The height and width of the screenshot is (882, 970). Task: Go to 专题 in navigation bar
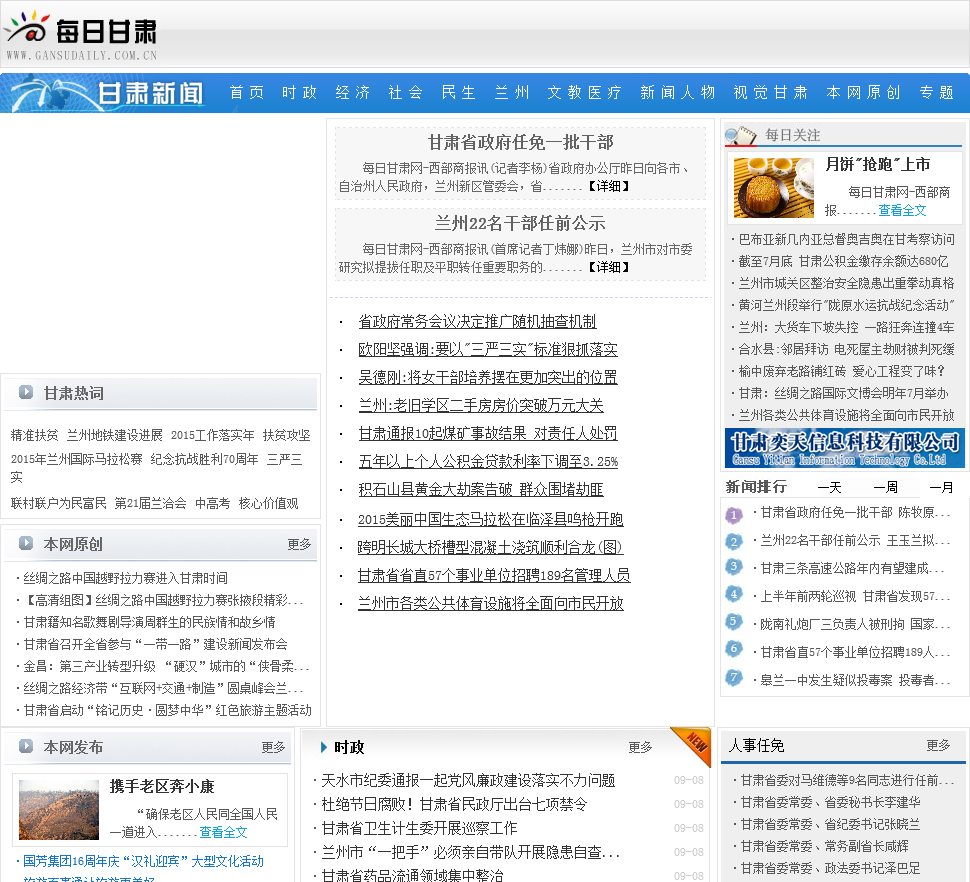937,93
